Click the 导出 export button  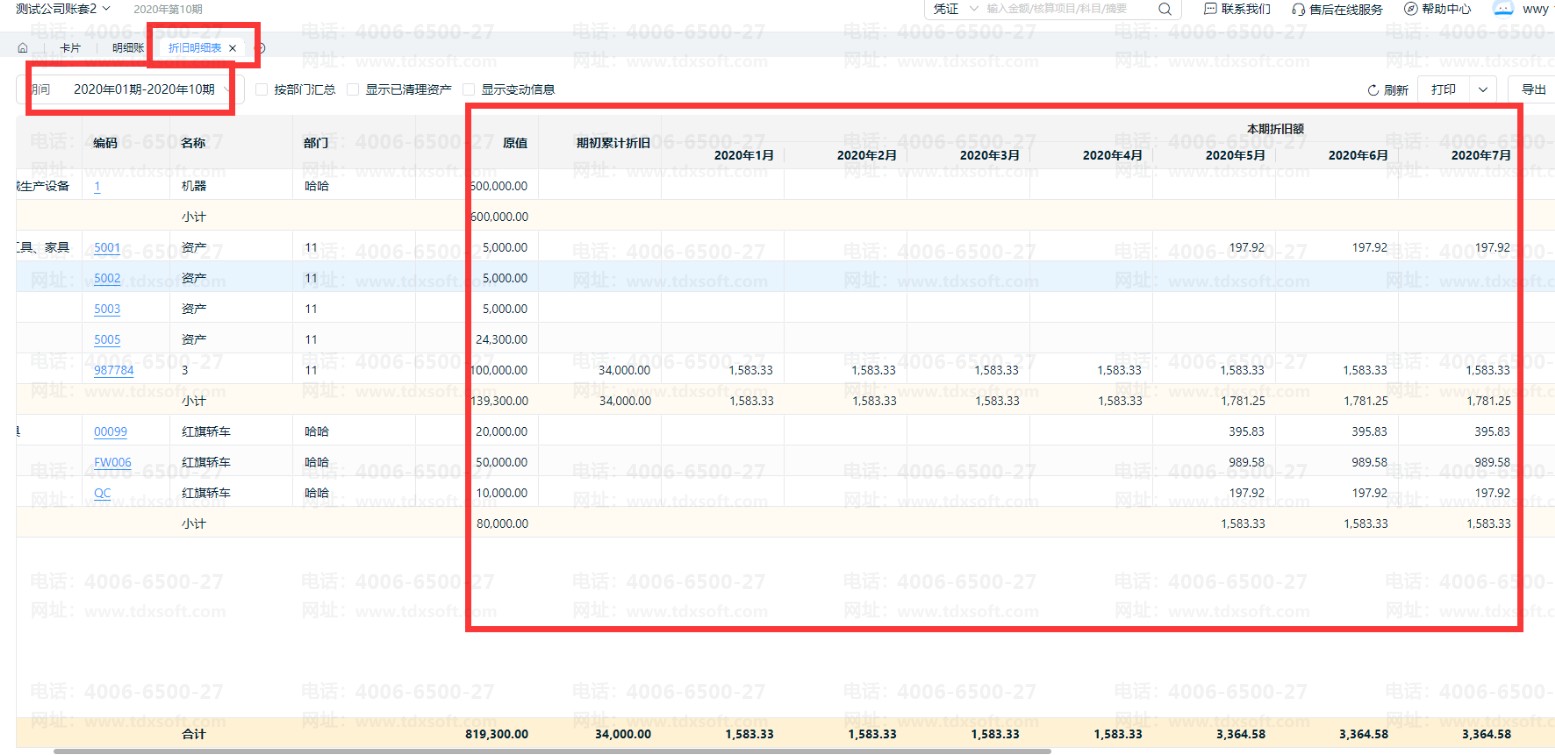(x=1533, y=89)
